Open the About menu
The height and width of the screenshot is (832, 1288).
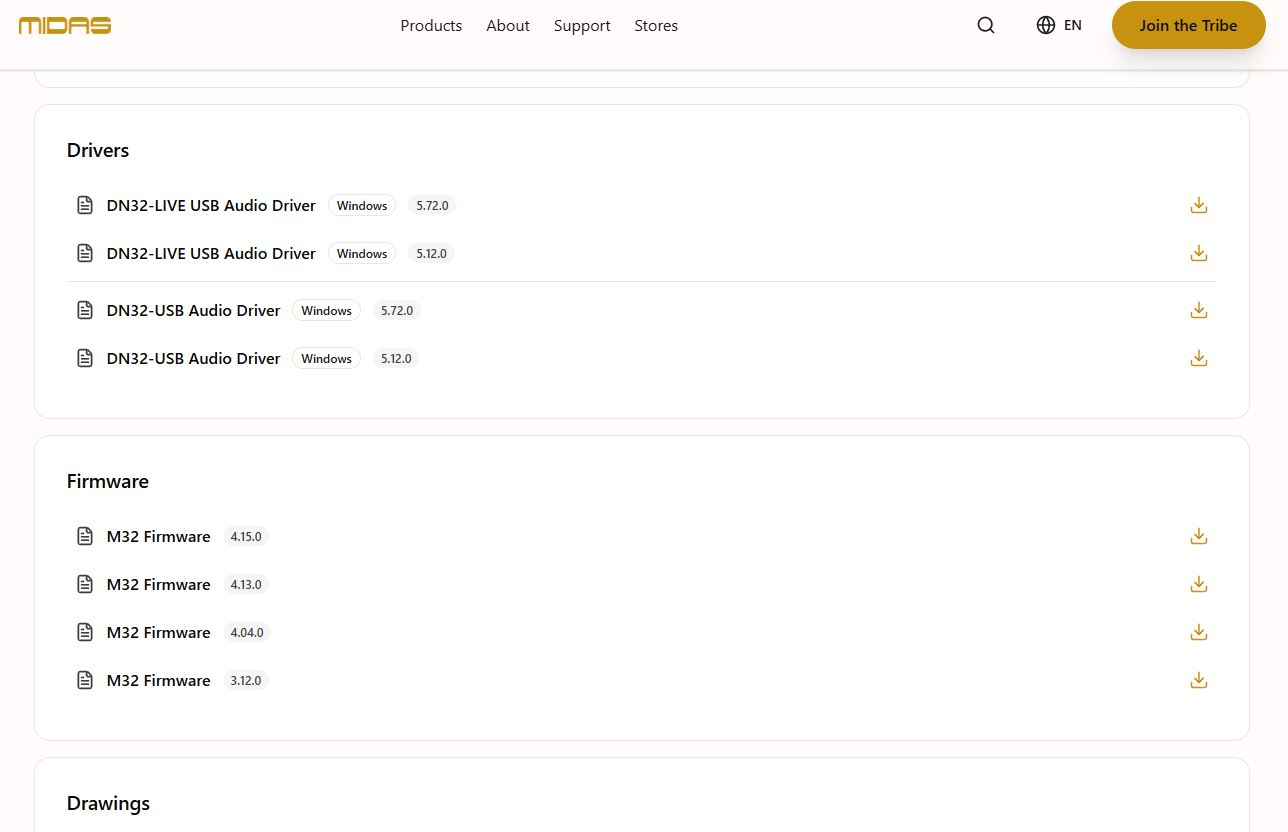click(x=508, y=26)
